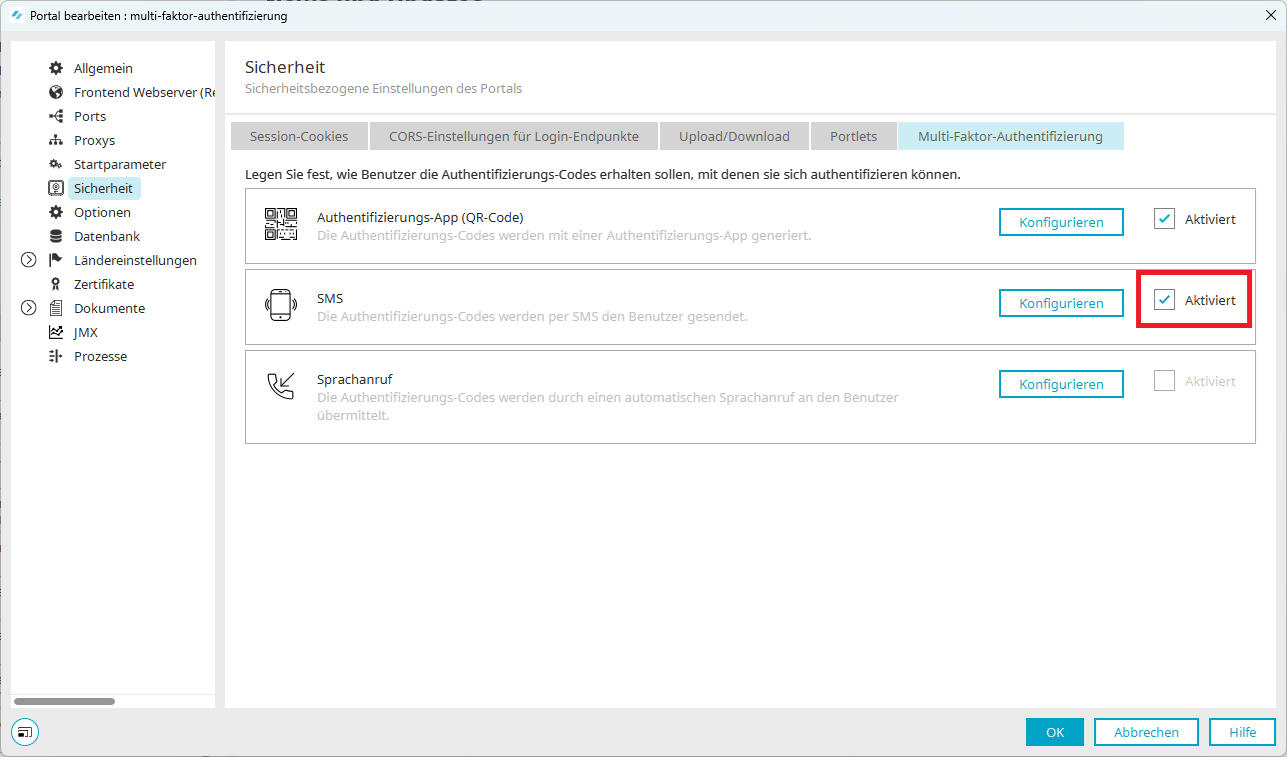The height and width of the screenshot is (757, 1287).
Task: Expand the Dokumente tree node
Action: 28,308
